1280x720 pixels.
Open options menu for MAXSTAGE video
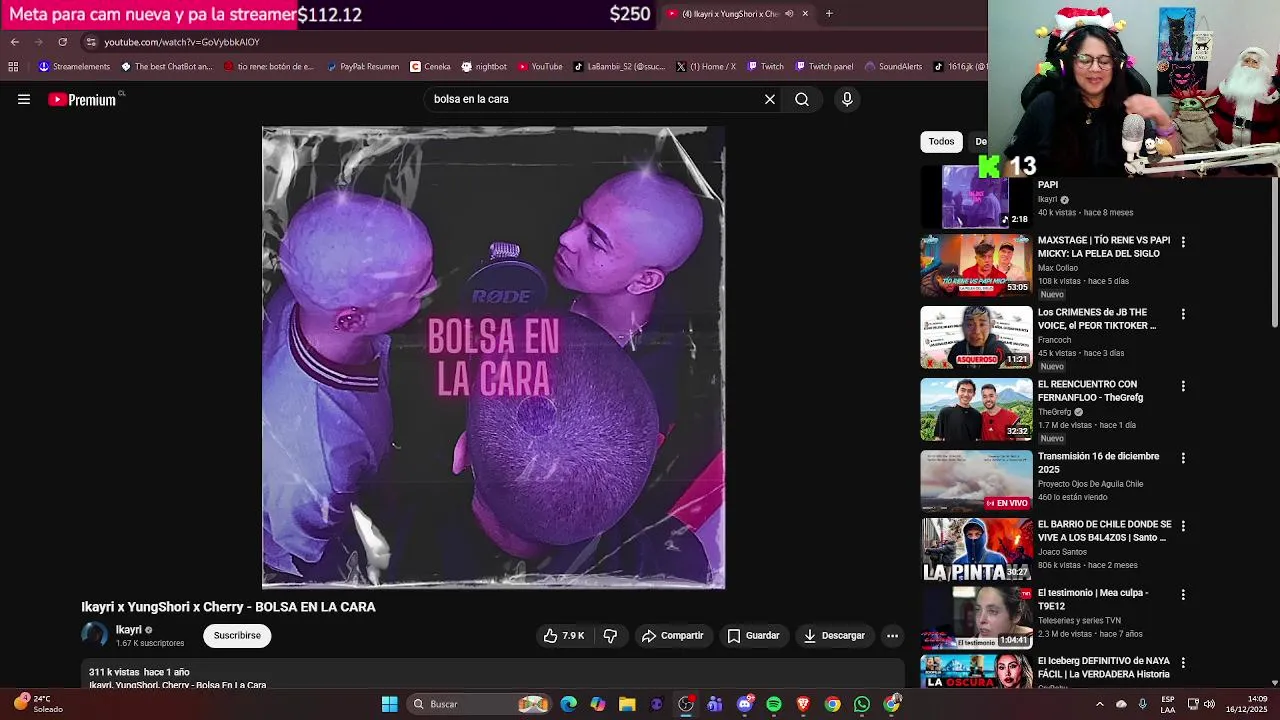pos(1183,242)
